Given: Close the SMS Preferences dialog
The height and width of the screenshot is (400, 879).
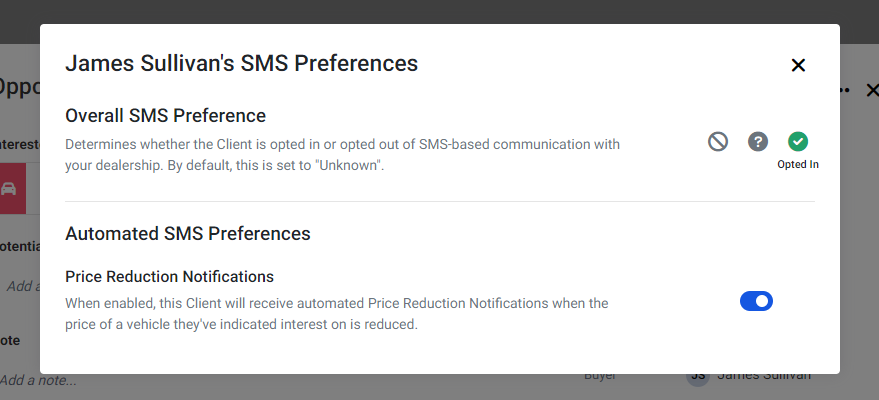Looking at the screenshot, I should [x=798, y=65].
